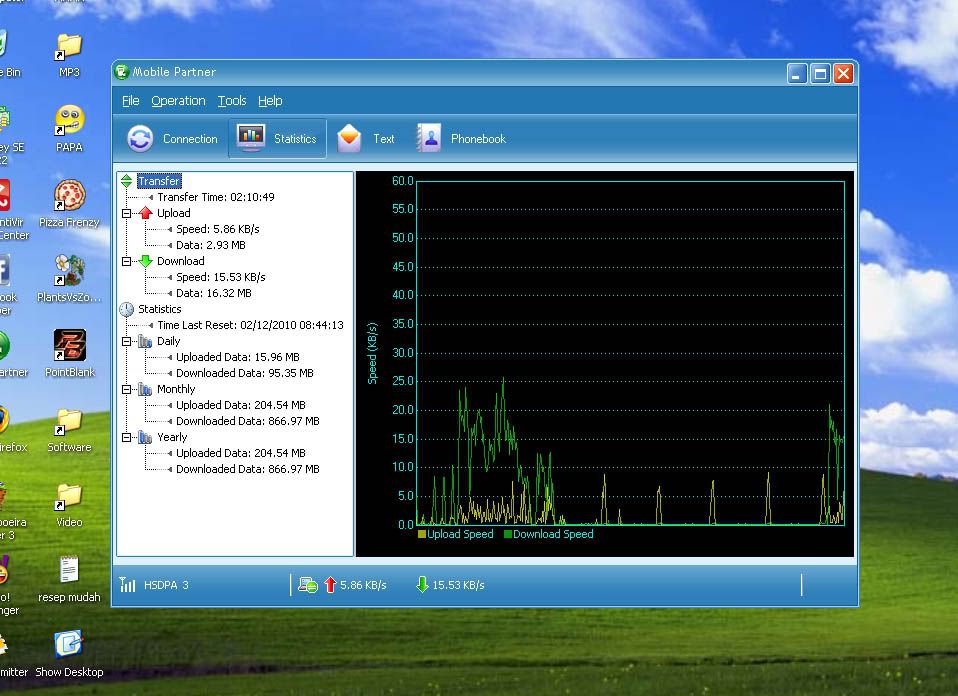
Task: Click the Yearly chart icon in the tree
Action: [145, 437]
